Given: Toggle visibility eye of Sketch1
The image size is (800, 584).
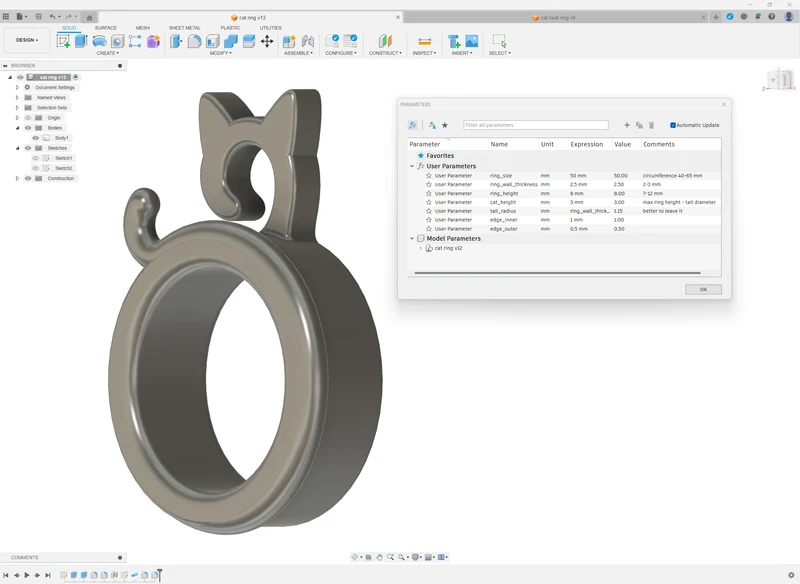Looking at the screenshot, I should pos(35,158).
